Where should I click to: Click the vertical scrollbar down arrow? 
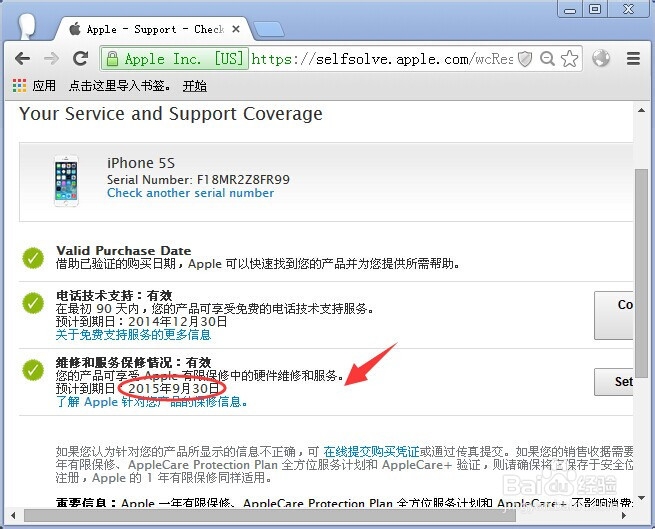641,498
